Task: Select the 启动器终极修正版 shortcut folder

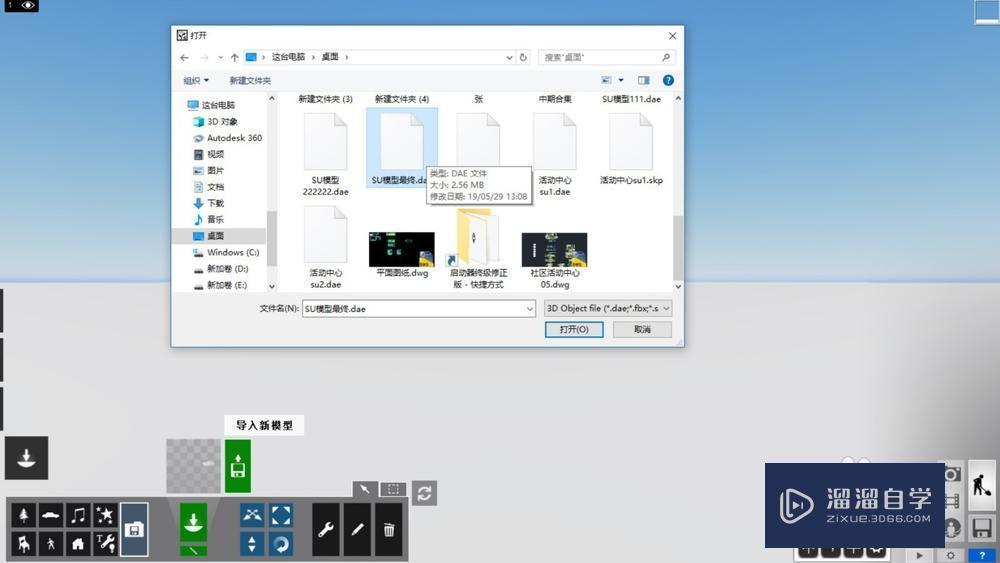Action: pos(478,249)
